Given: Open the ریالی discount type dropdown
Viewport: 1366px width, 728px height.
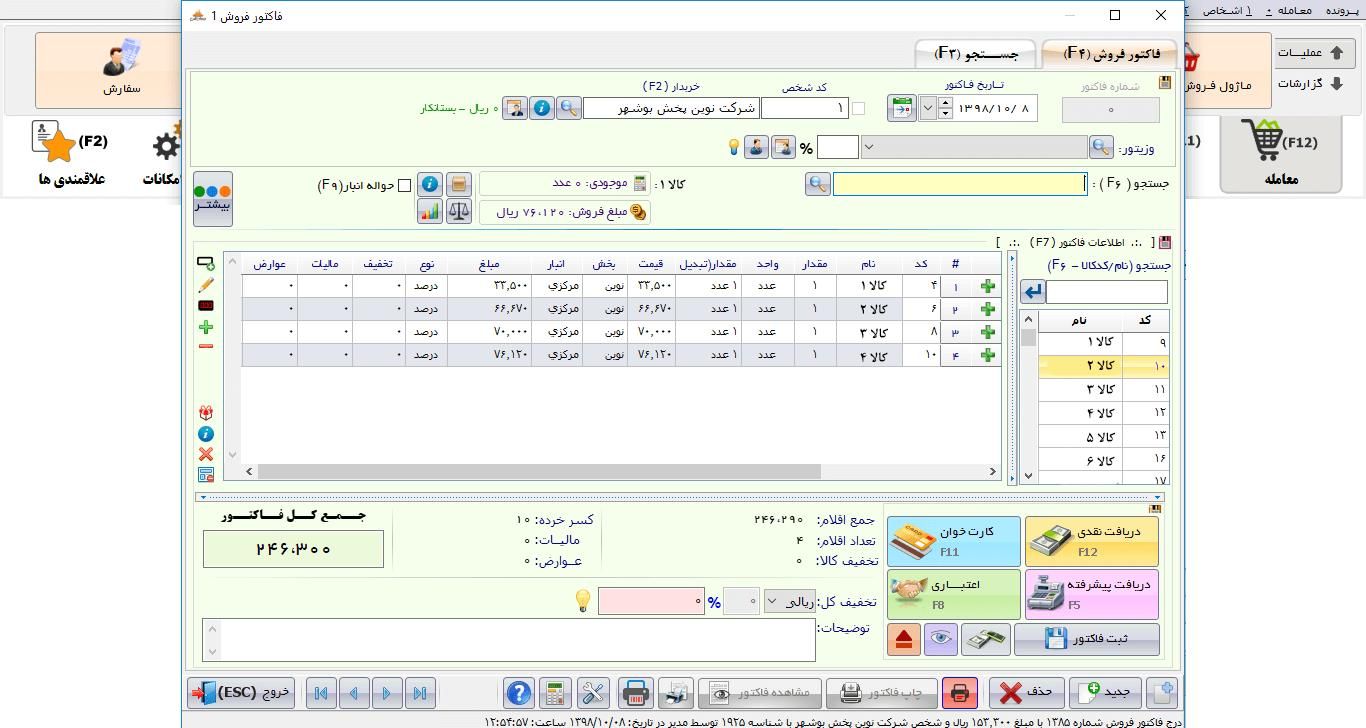Looking at the screenshot, I should [x=789, y=601].
